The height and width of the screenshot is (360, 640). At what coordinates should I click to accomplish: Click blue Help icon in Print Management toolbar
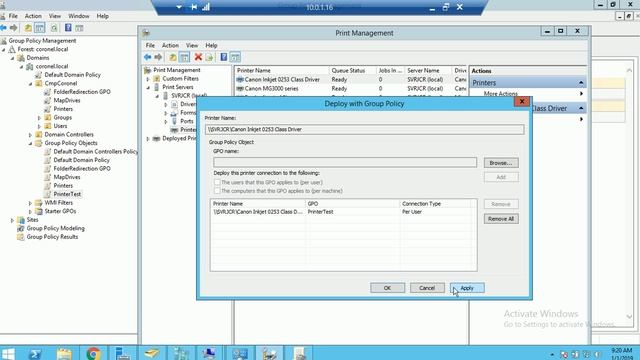pyautogui.click(x=224, y=57)
